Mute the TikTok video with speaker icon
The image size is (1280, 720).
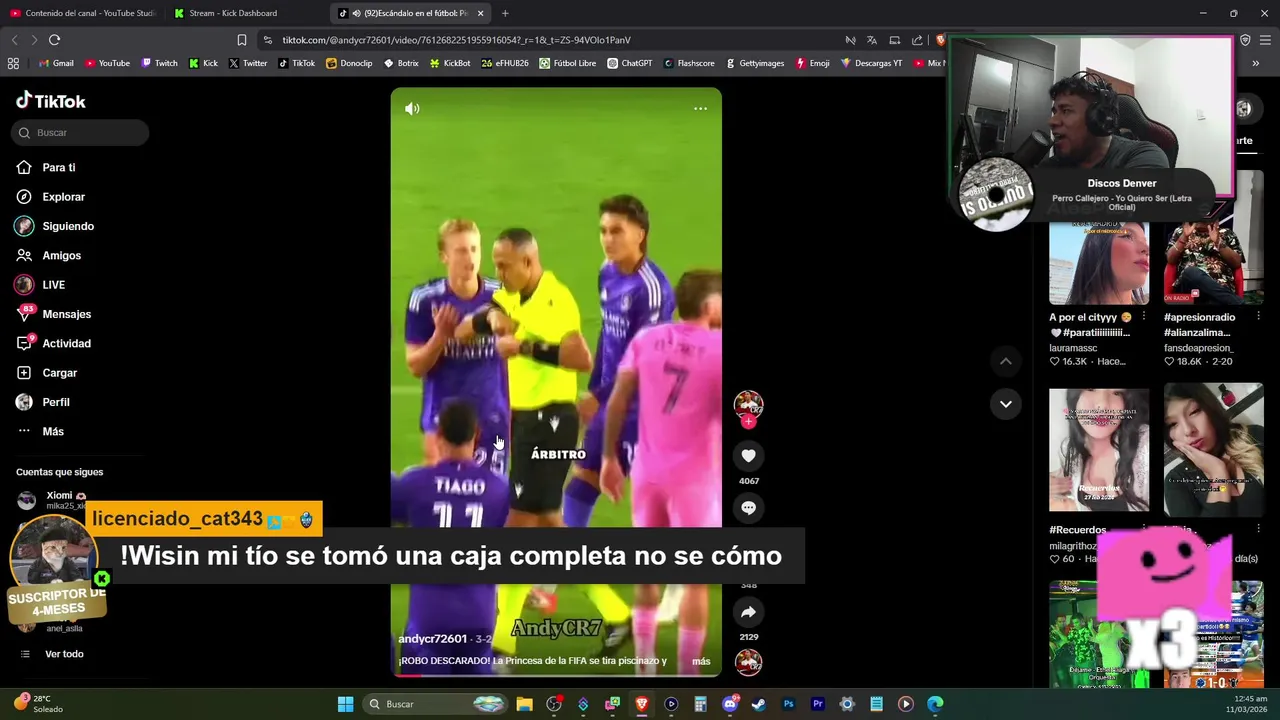click(412, 108)
